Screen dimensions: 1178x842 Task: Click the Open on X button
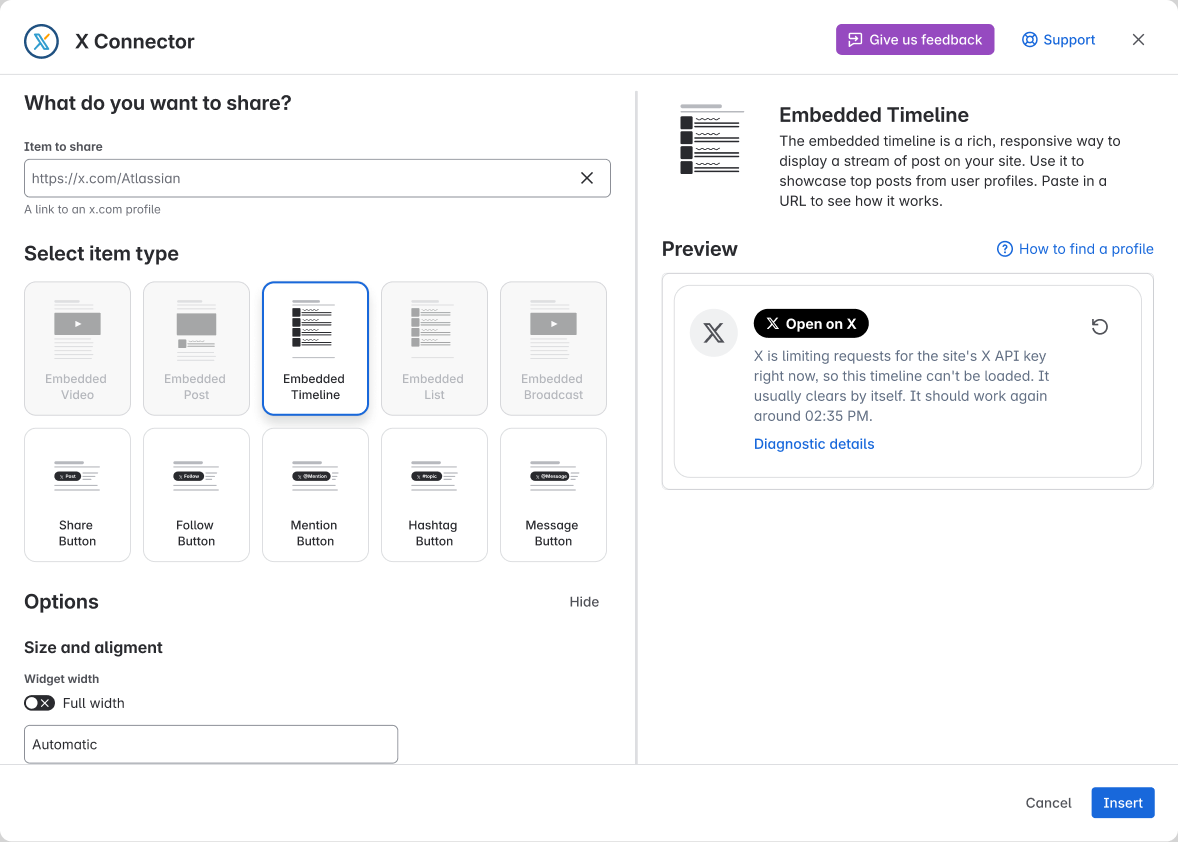coord(811,324)
